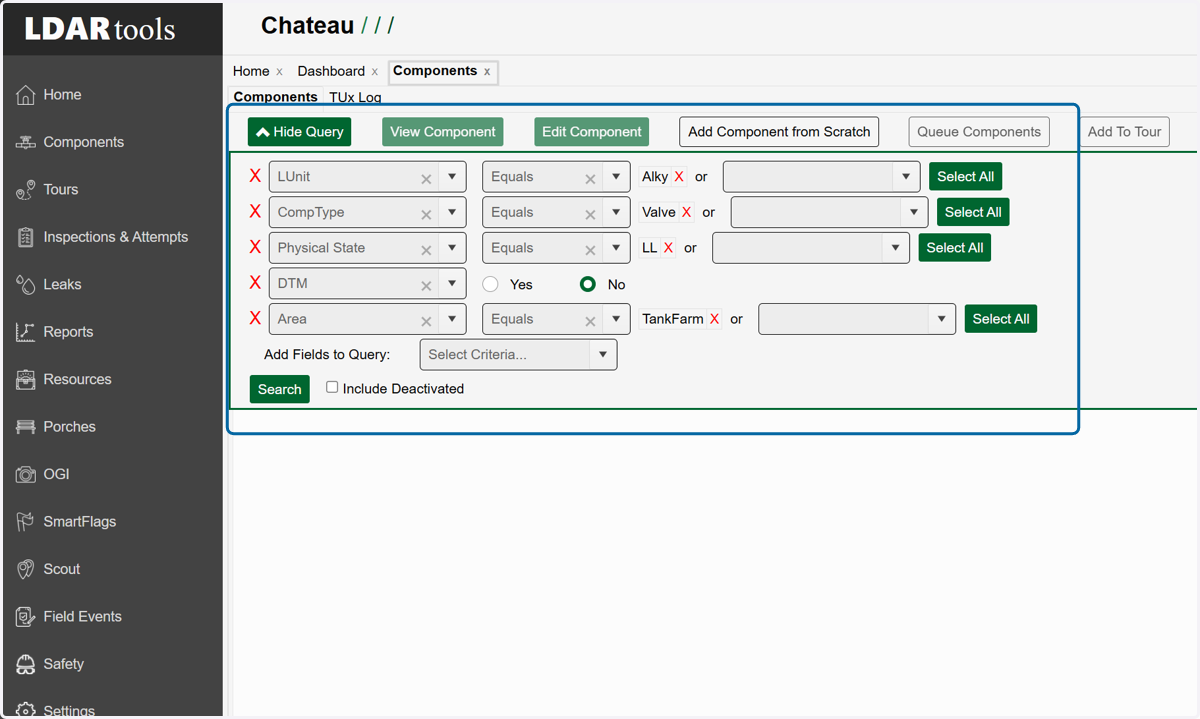This screenshot has height=719, width=1200.
Task: Click the Queue Components button
Action: point(979,132)
